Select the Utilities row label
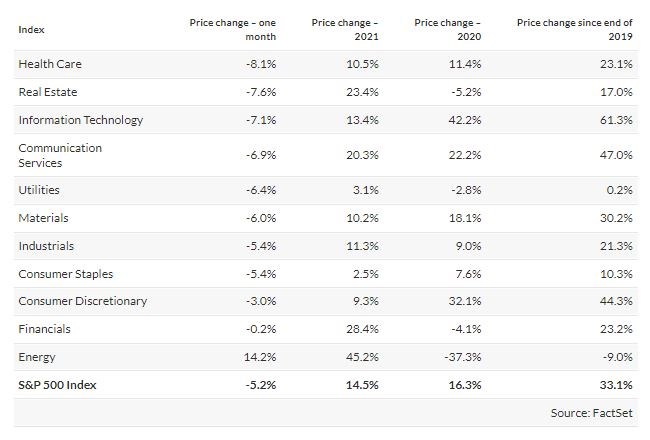This screenshot has width=650, height=440. click(x=38, y=189)
